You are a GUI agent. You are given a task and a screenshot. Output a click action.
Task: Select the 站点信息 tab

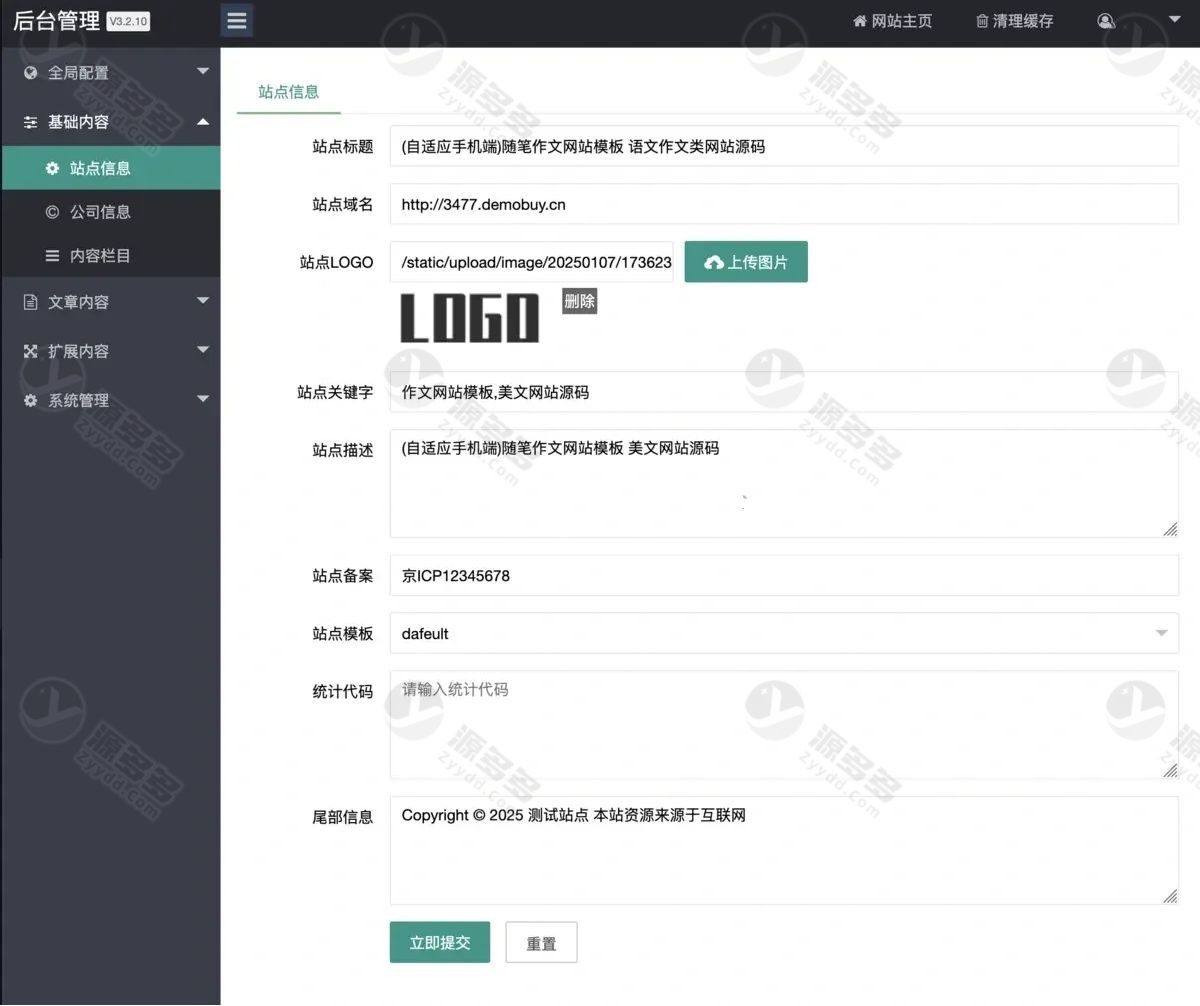coord(289,92)
